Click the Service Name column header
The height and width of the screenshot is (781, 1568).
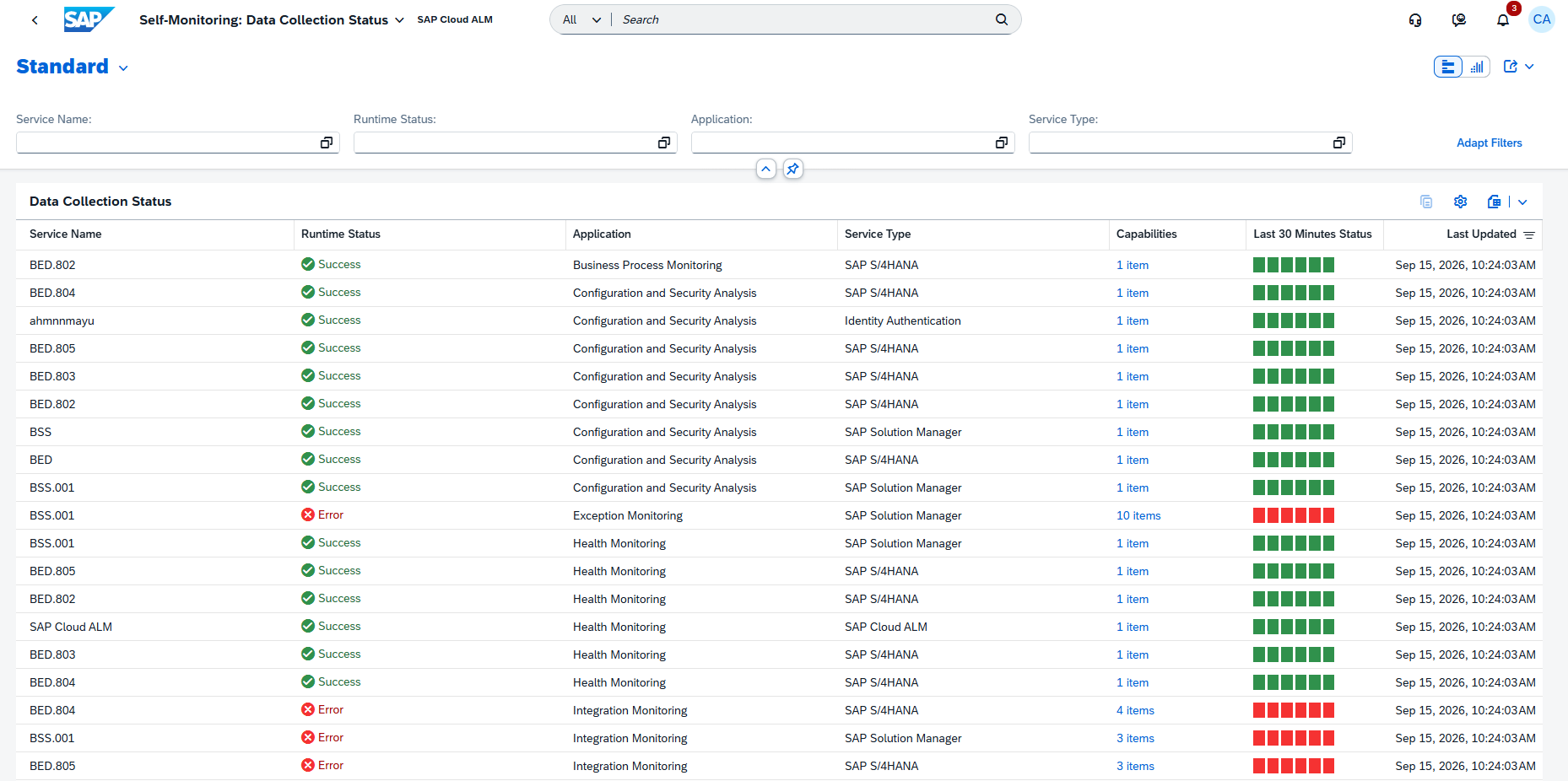154,234
